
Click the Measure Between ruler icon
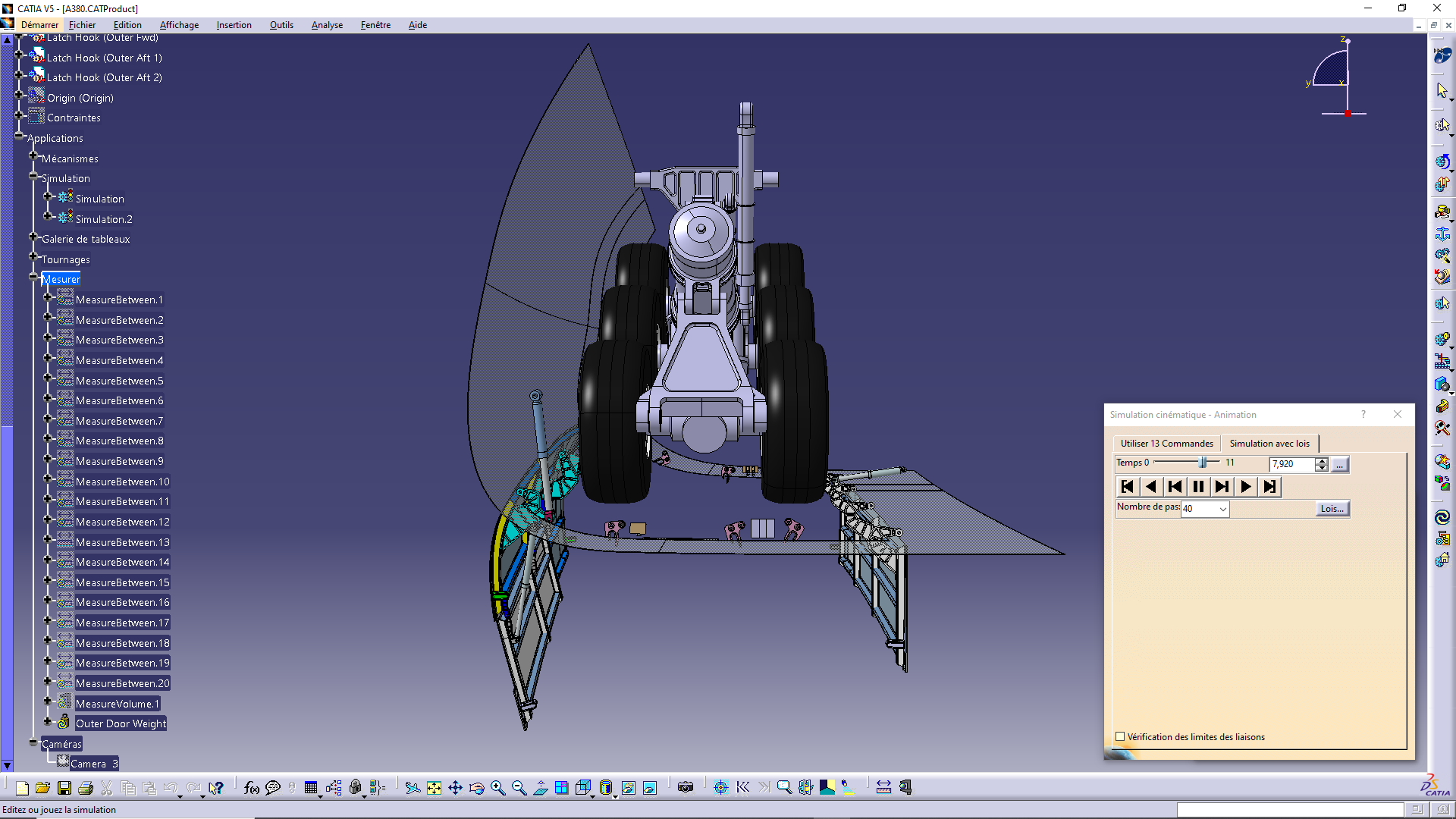[x=883, y=788]
